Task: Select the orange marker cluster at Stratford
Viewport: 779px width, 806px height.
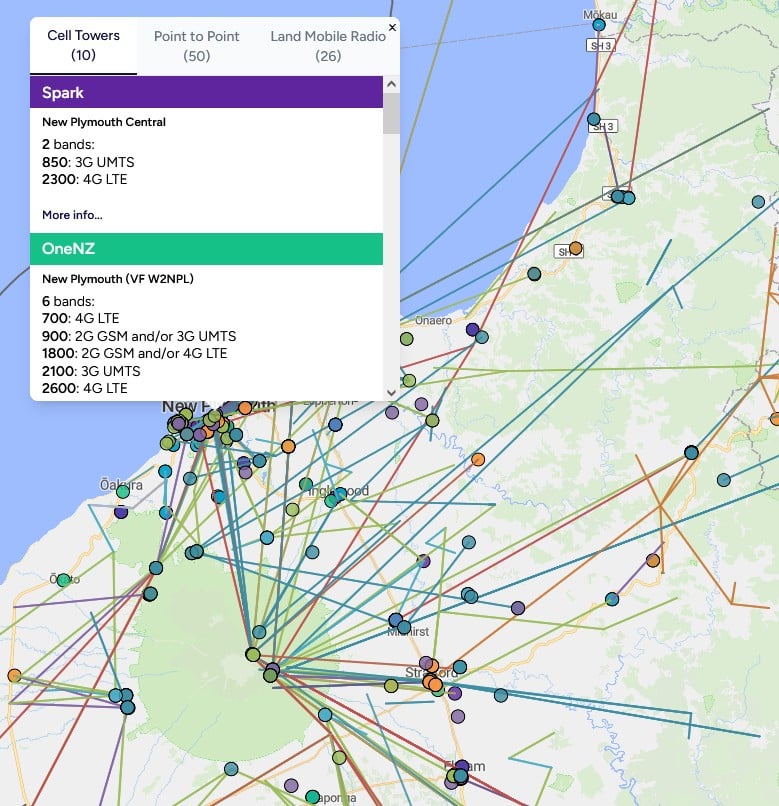Action: coord(432,683)
